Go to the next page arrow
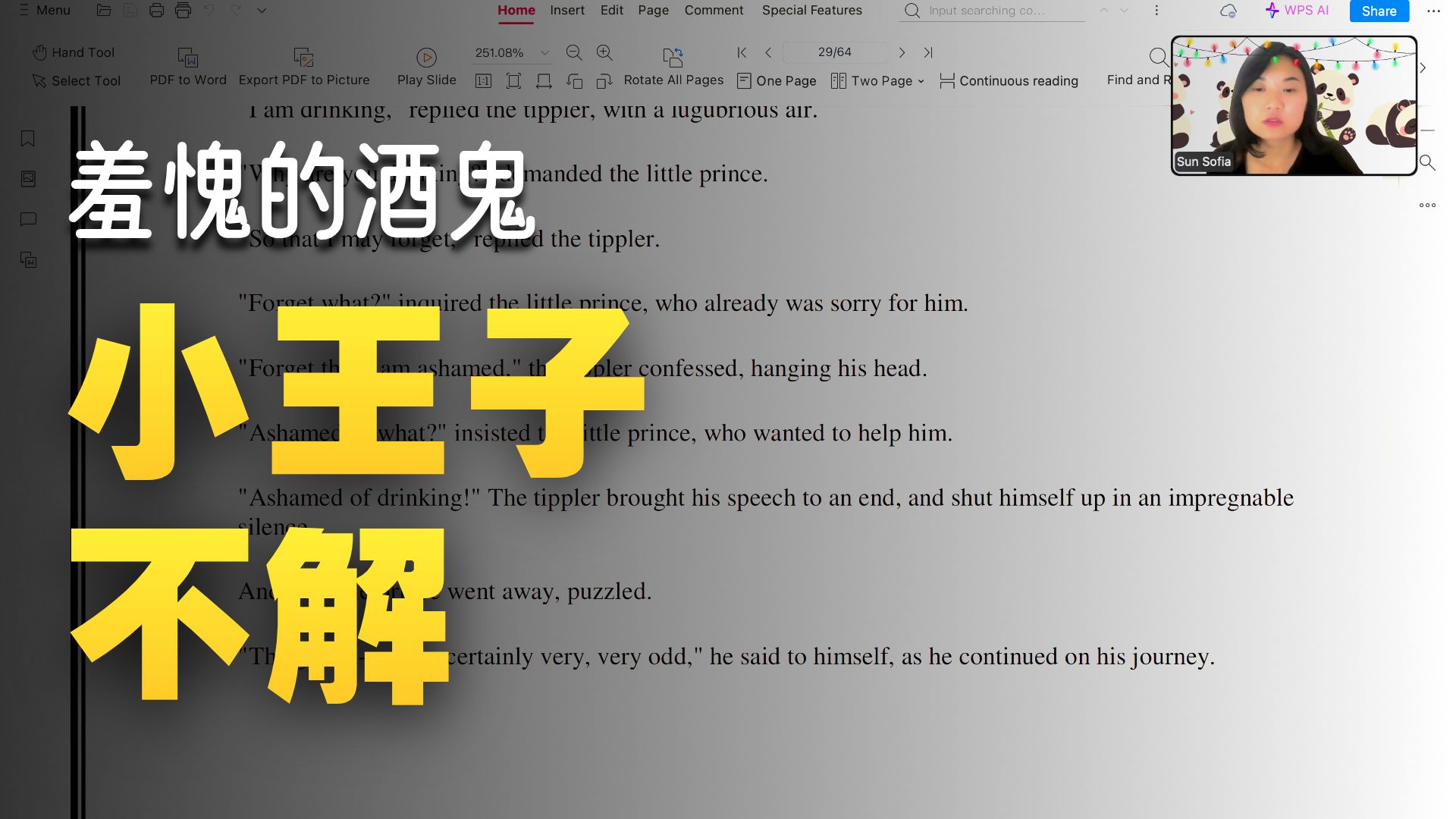Image resolution: width=1456 pixels, height=819 pixels. pyautogui.click(x=902, y=52)
